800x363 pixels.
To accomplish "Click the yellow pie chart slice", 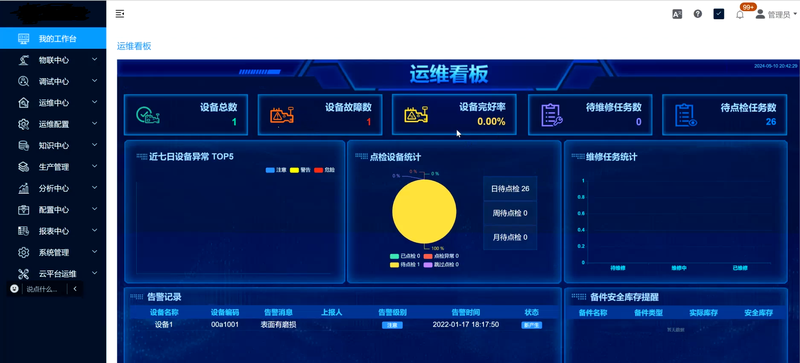I will click(424, 211).
